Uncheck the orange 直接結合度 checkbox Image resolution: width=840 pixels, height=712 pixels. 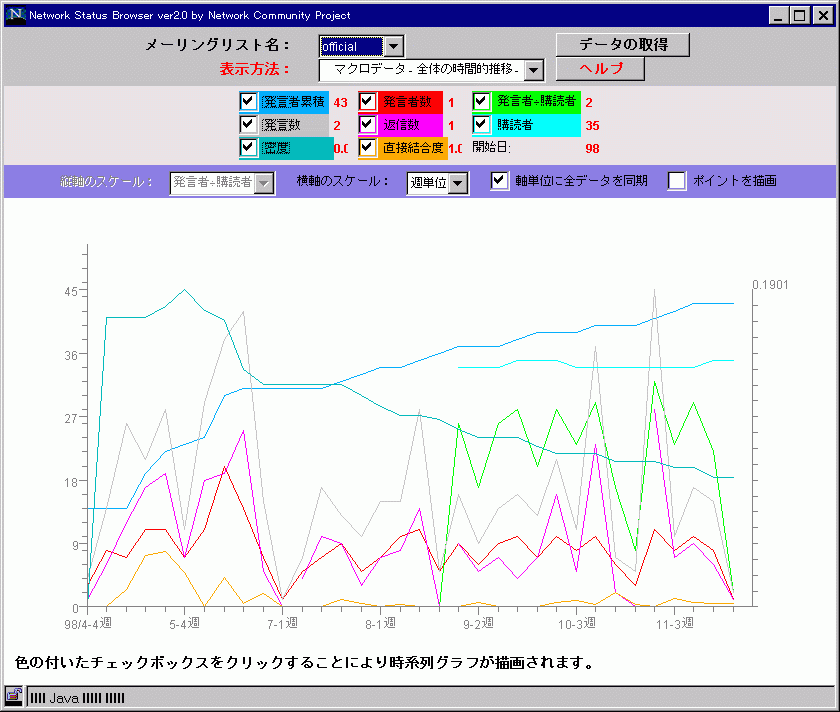(x=367, y=148)
